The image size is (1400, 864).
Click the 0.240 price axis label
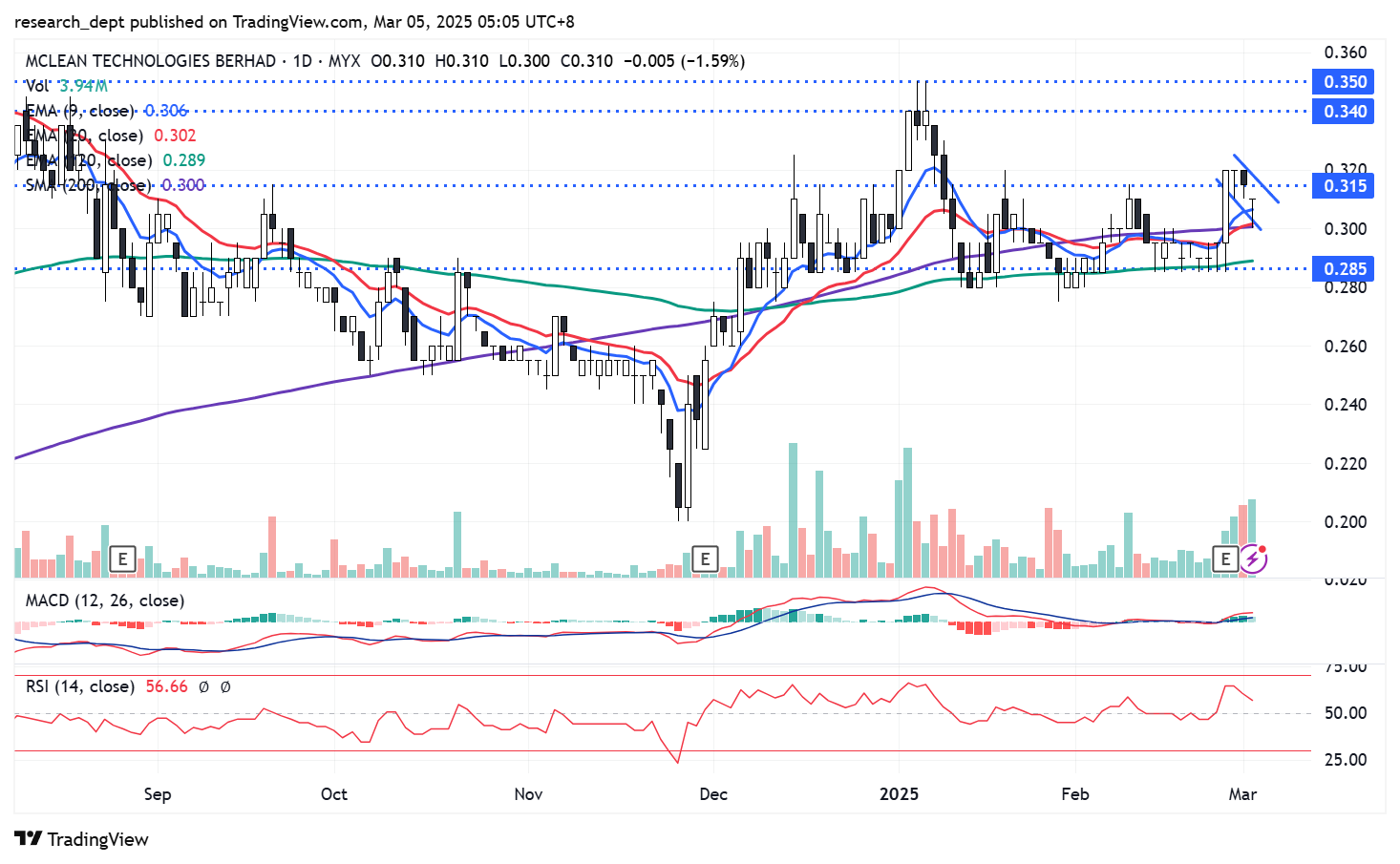pos(1346,405)
